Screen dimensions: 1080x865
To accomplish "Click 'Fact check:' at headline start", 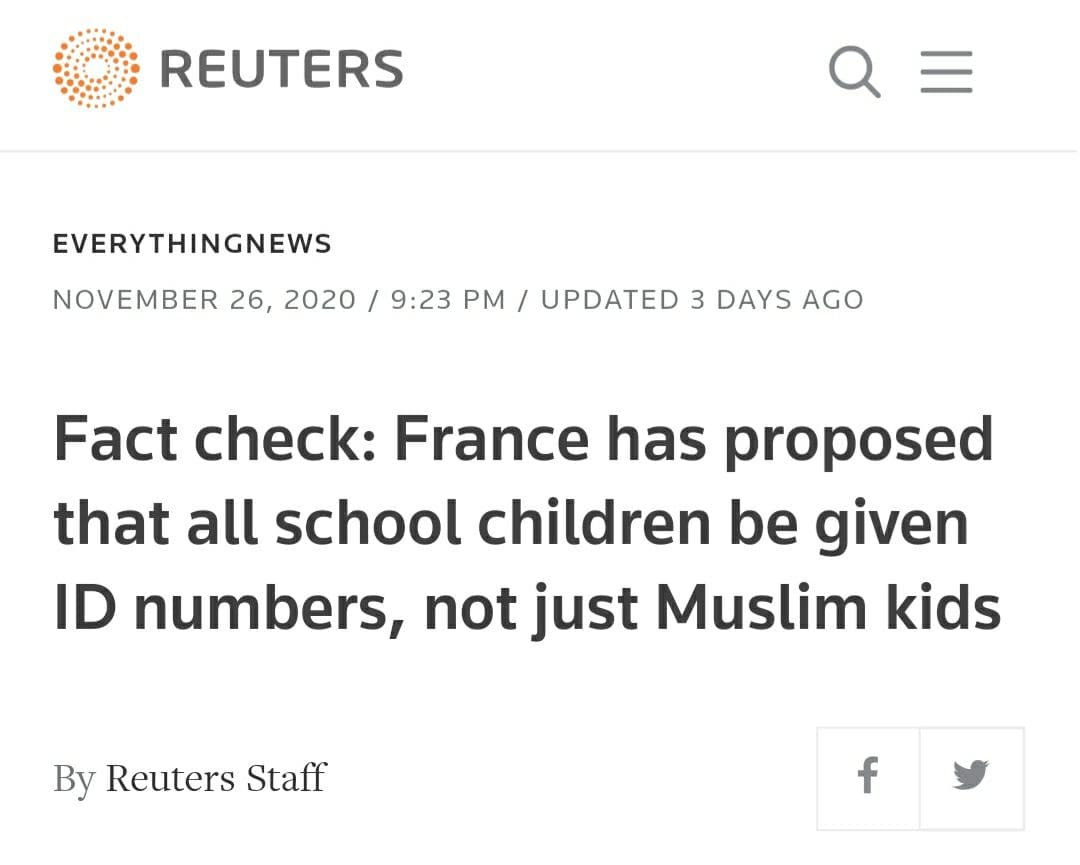I will pos(216,439).
